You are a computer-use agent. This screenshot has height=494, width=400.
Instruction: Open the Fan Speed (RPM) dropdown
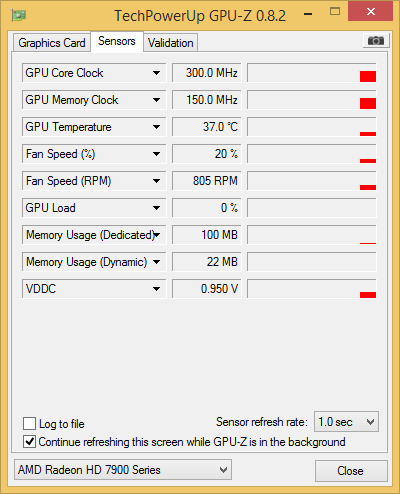[x=156, y=181]
